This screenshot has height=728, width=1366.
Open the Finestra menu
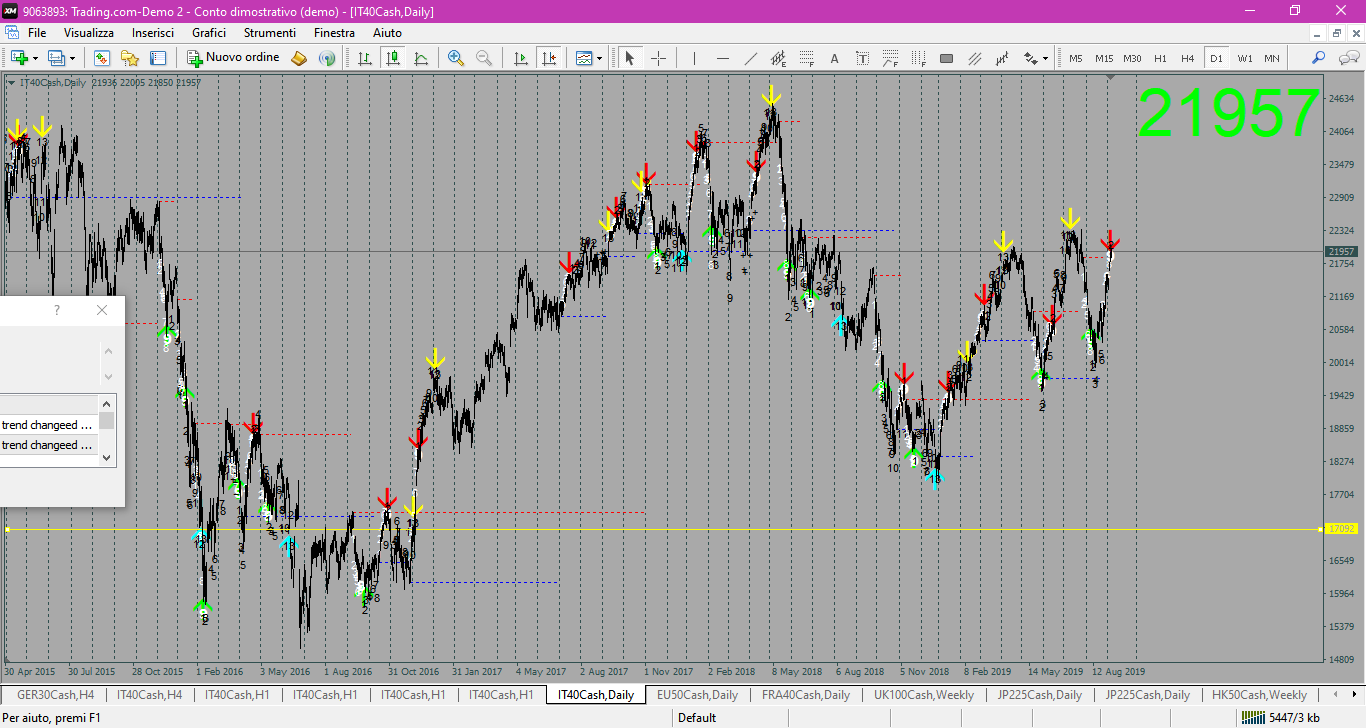pos(334,33)
